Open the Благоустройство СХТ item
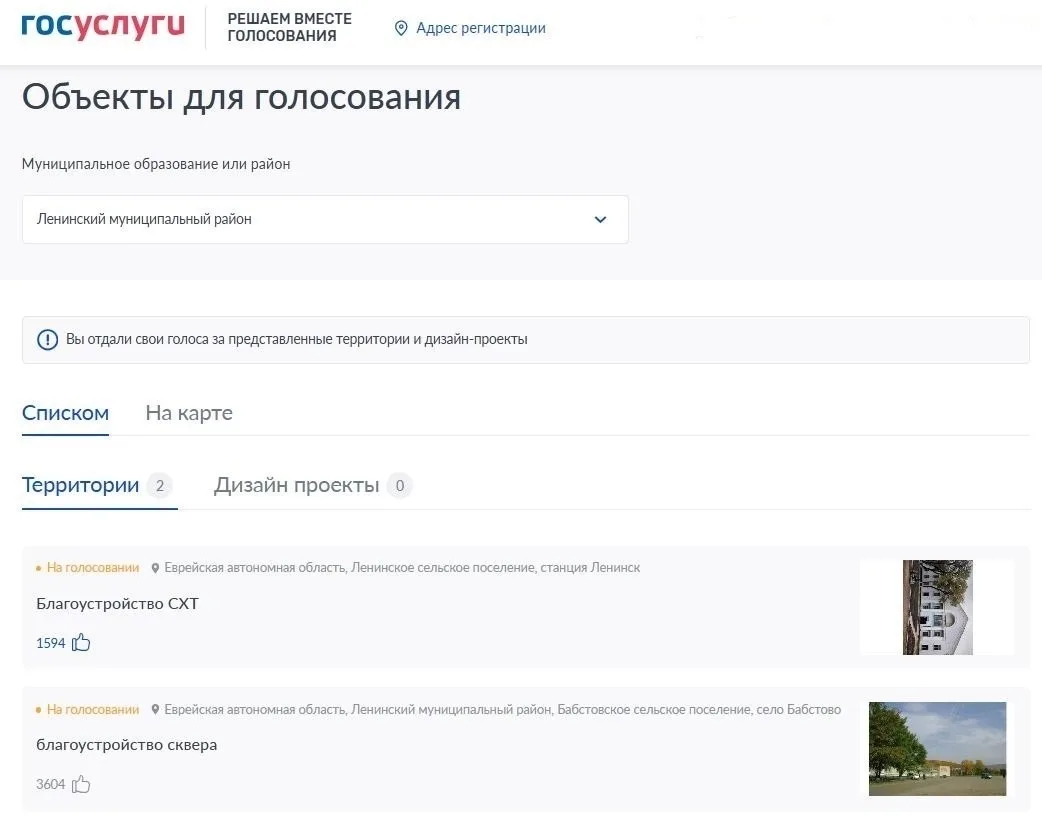 click(x=117, y=604)
